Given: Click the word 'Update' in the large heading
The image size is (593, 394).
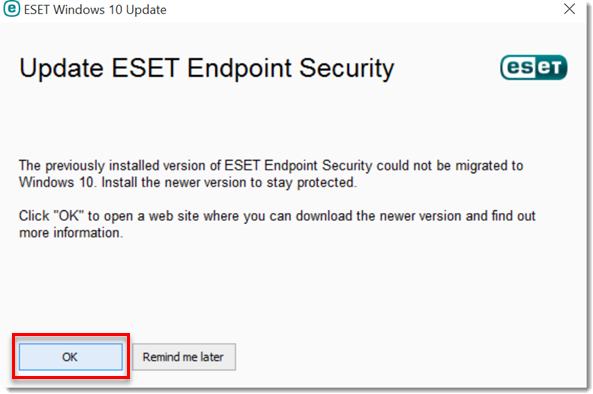Looking at the screenshot, I should click(61, 69).
